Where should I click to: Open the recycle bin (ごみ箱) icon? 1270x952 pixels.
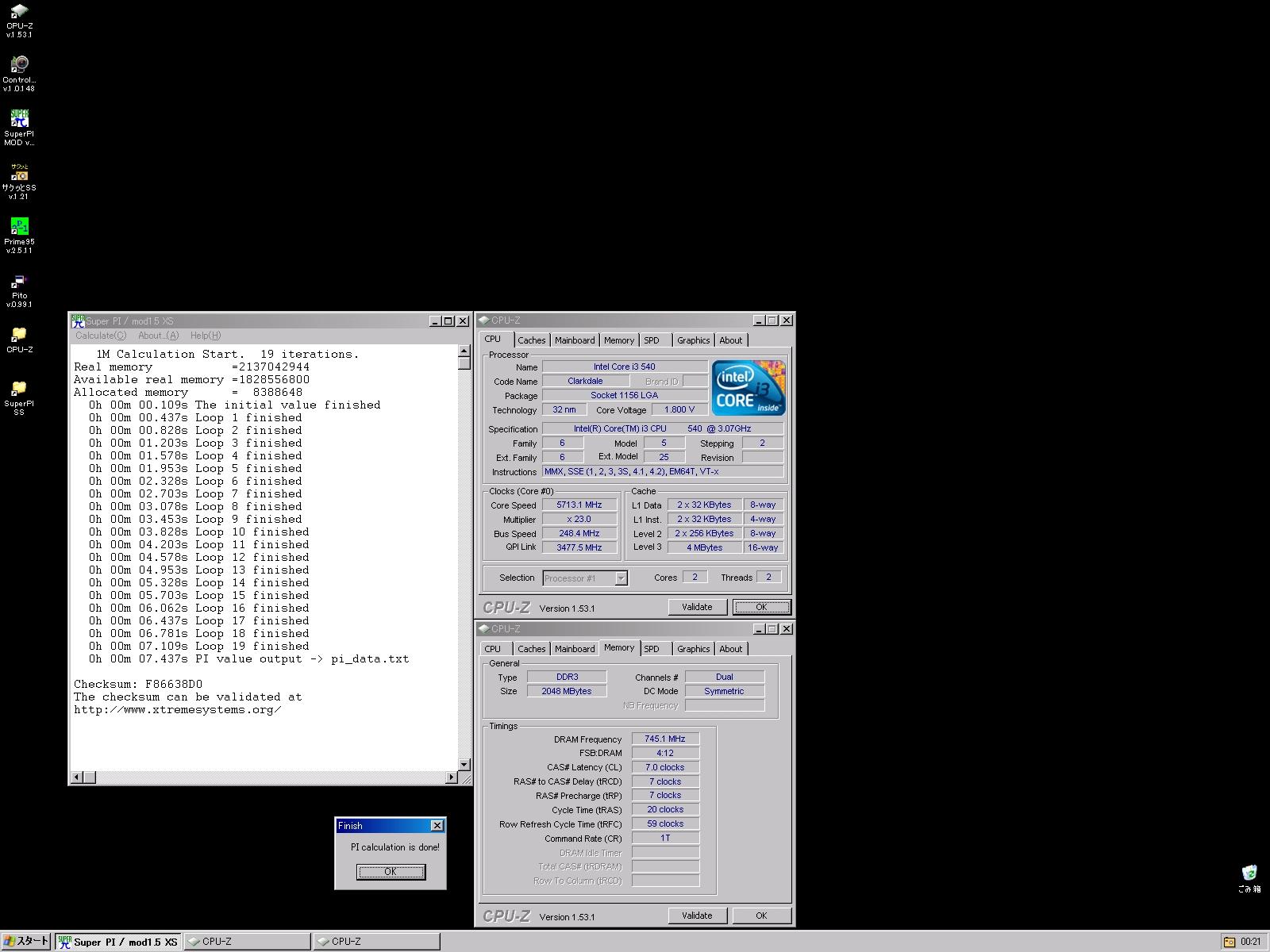click(x=1249, y=878)
